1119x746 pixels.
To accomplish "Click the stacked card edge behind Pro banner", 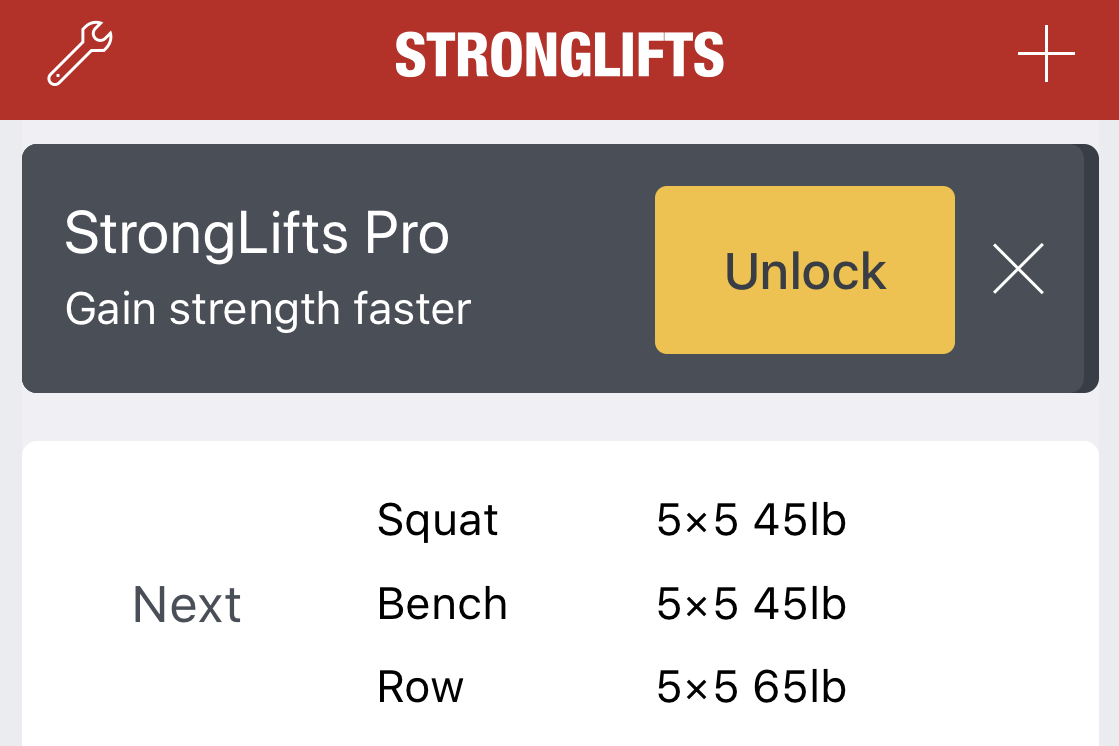I will 1092,268.
